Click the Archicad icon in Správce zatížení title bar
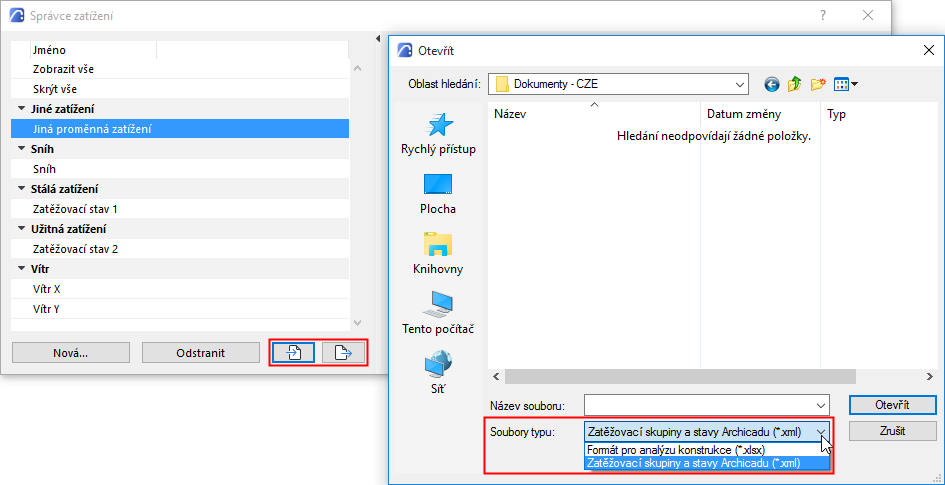Image resolution: width=945 pixels, height=485 pixels. (x=18, y=16)
